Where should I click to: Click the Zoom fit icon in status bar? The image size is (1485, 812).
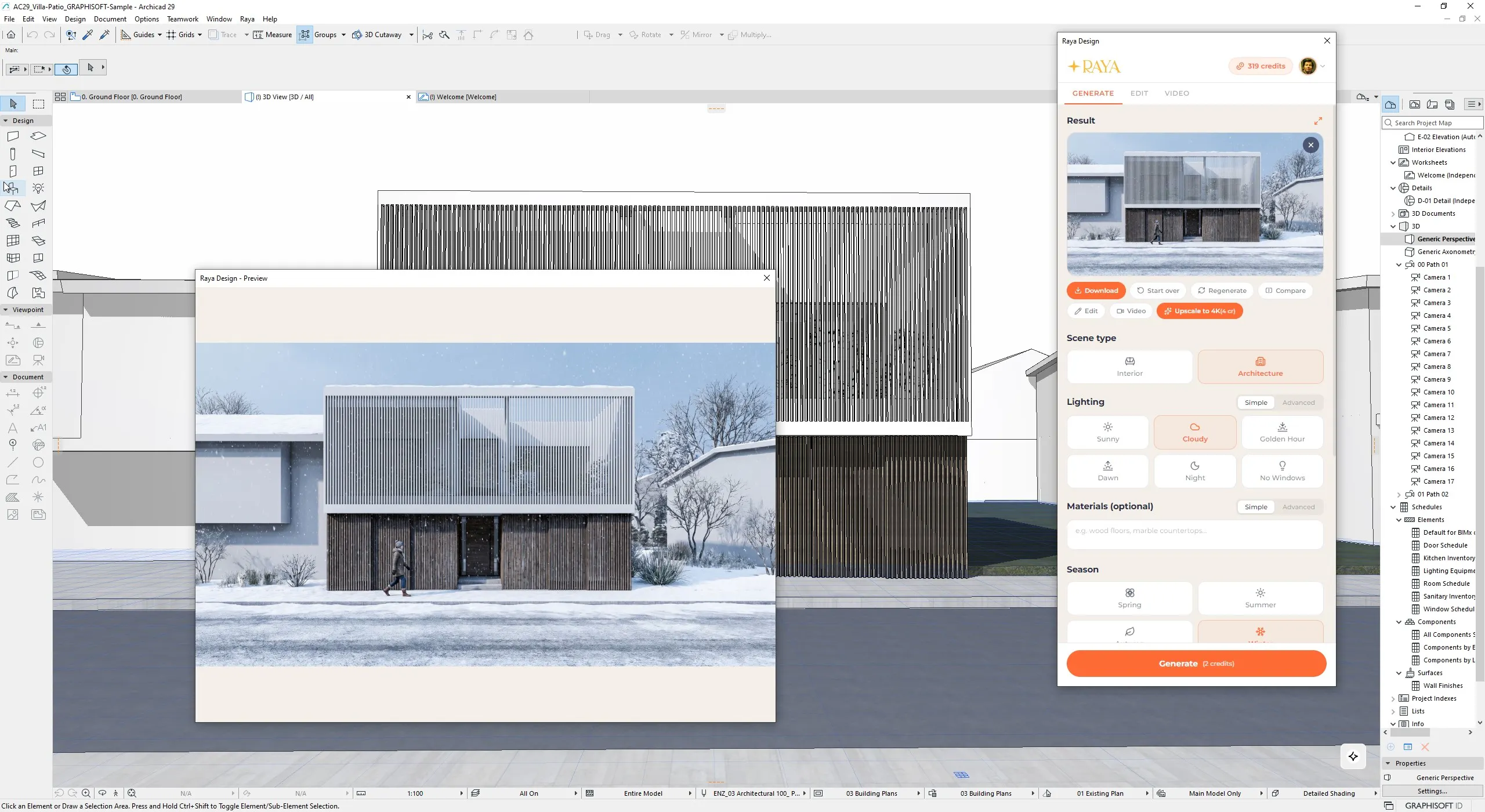132,793
